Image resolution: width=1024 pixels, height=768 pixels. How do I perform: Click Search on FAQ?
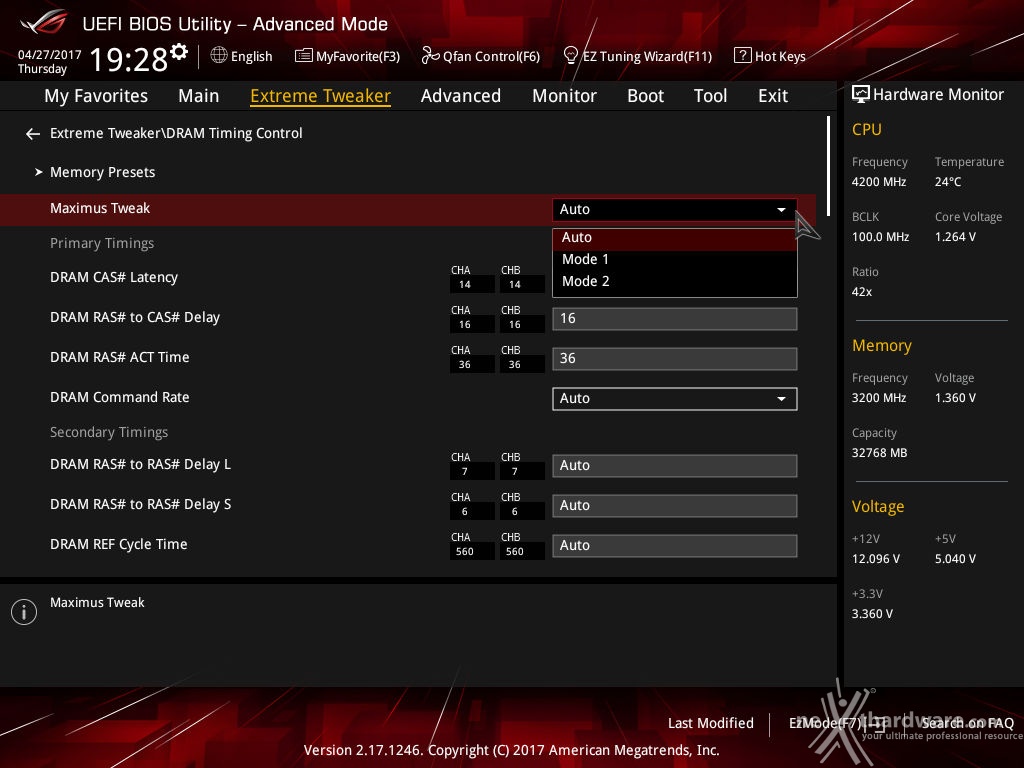point(967,723)
